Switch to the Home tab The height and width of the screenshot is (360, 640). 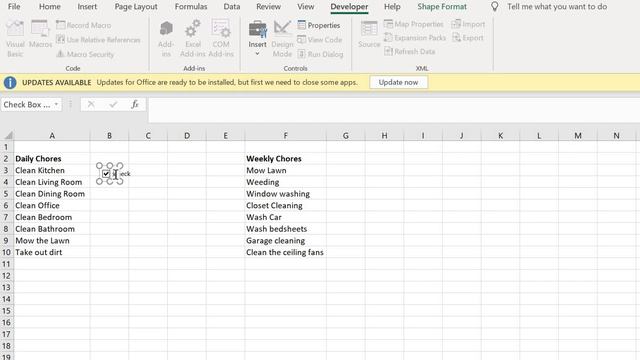(50, 7)
